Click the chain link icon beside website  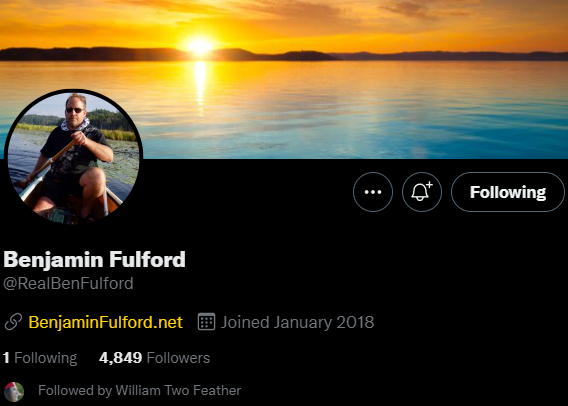tap(13, 322)
